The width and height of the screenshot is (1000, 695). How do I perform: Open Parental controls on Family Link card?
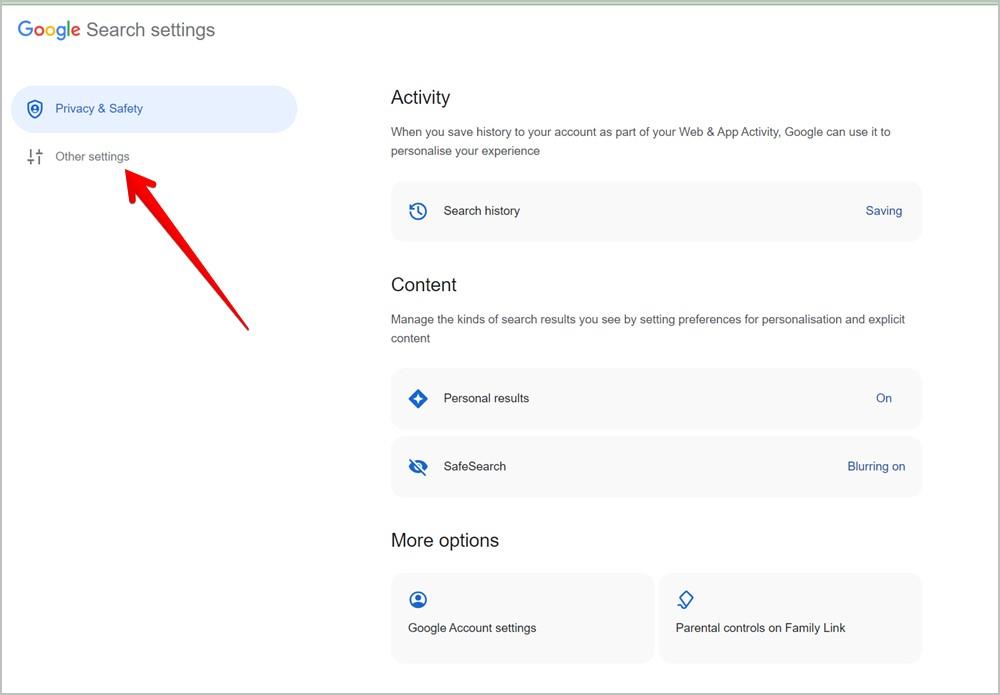click(790, 618)
